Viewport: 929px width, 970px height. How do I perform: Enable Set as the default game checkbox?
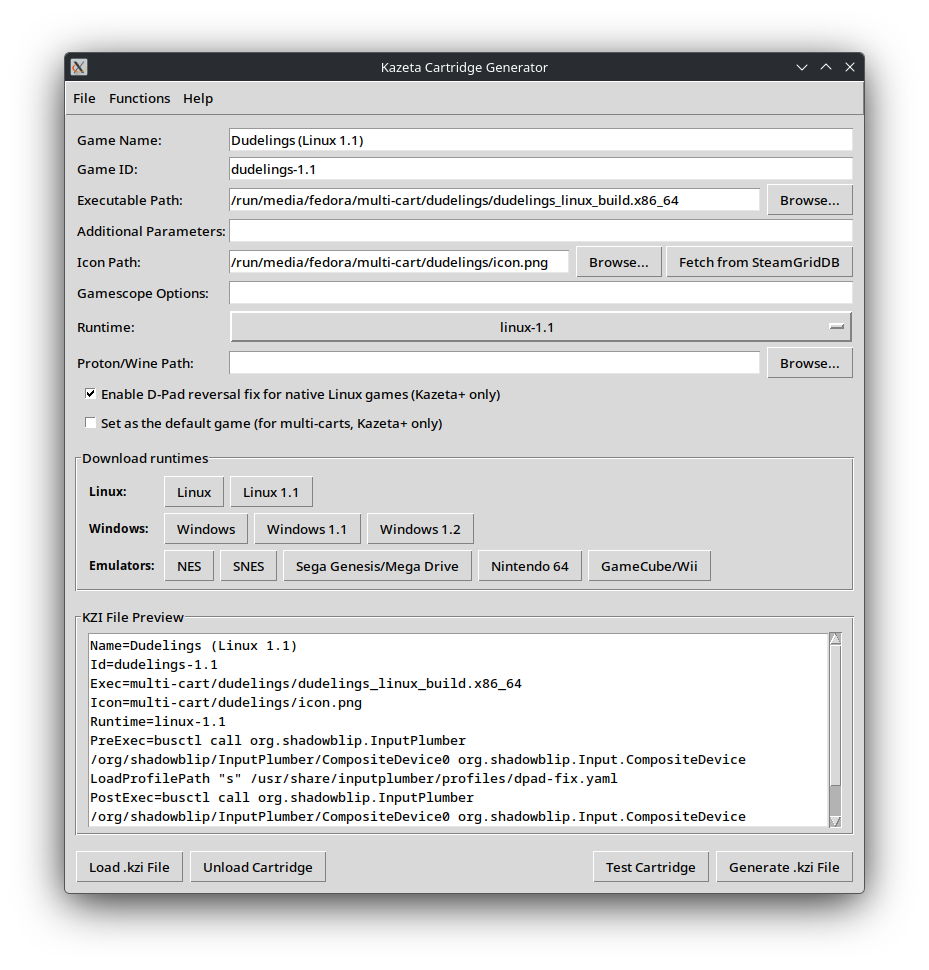click(x=91, y=423)
